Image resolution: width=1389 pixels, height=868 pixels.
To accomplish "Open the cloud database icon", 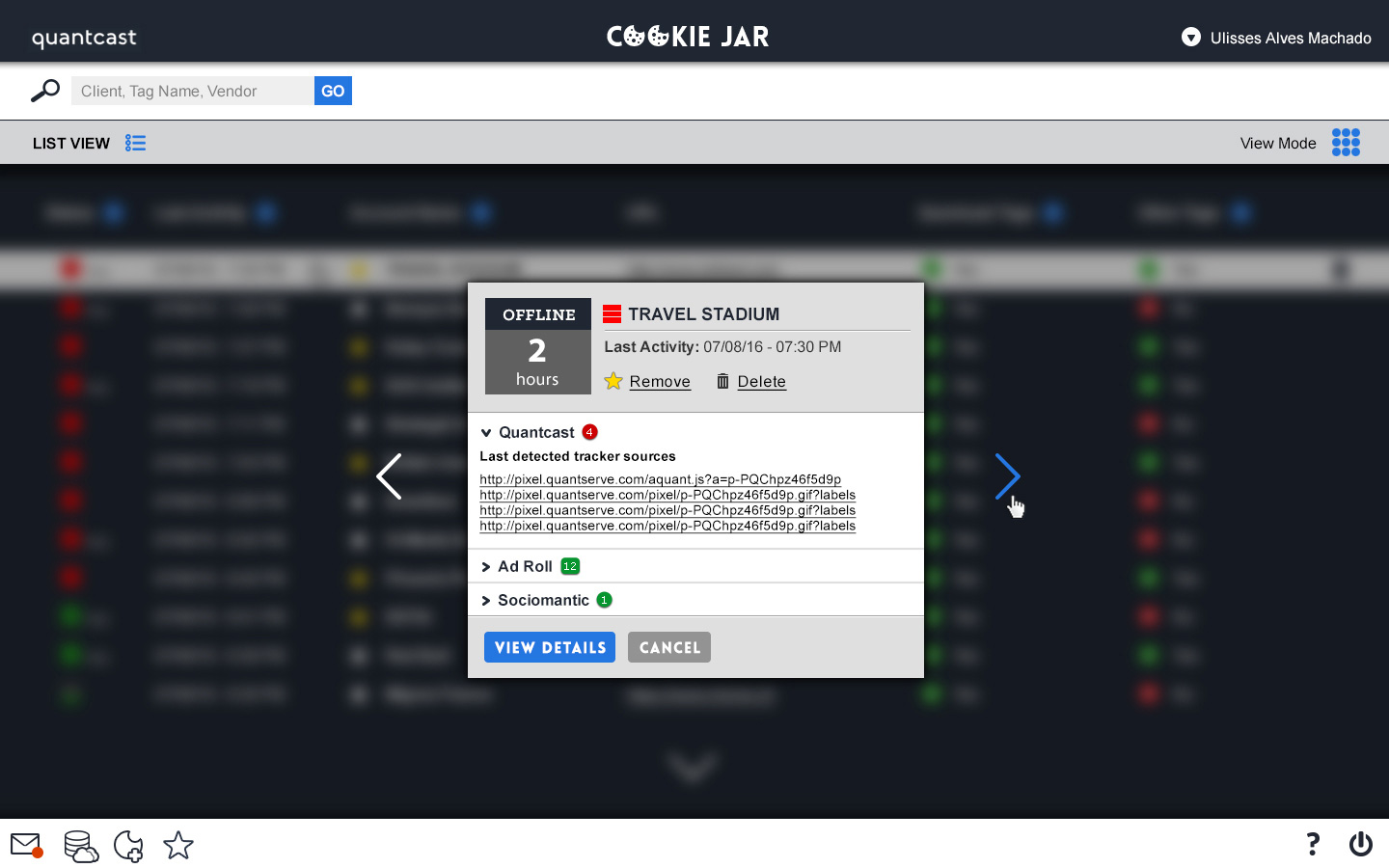I will click(x=81, y=846).
